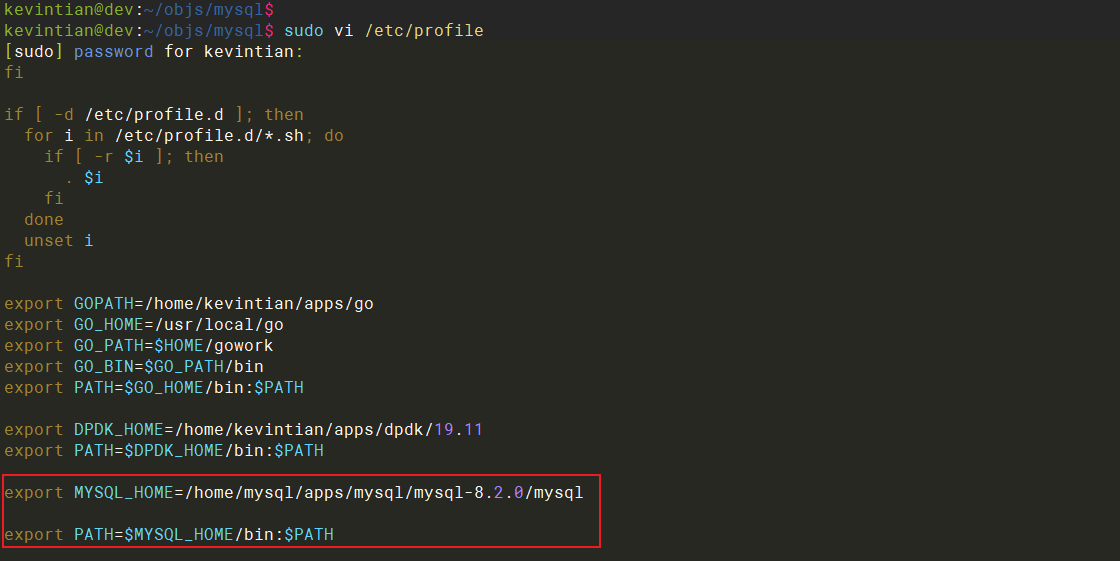This screenshot has width=1120, height=561.
Task: Click the GO_BIN=$GO_PATH/bin line
Action: point(134,367)
